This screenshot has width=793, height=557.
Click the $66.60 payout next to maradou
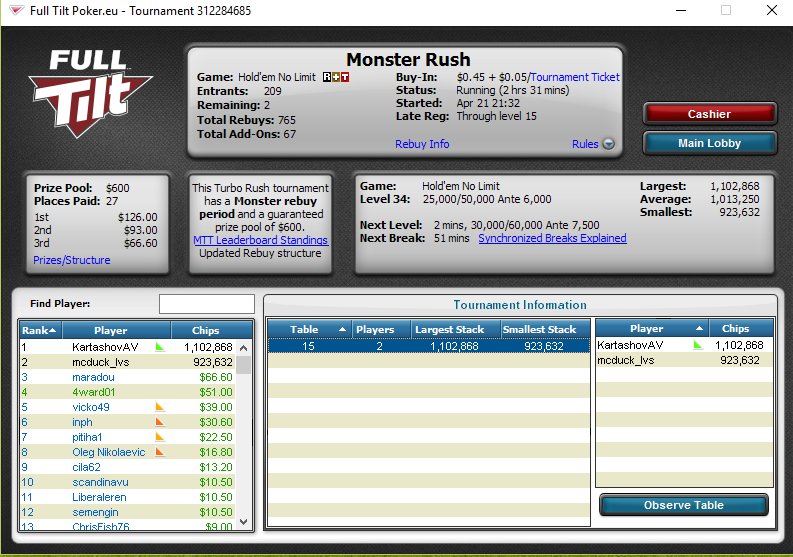[216, 377]
